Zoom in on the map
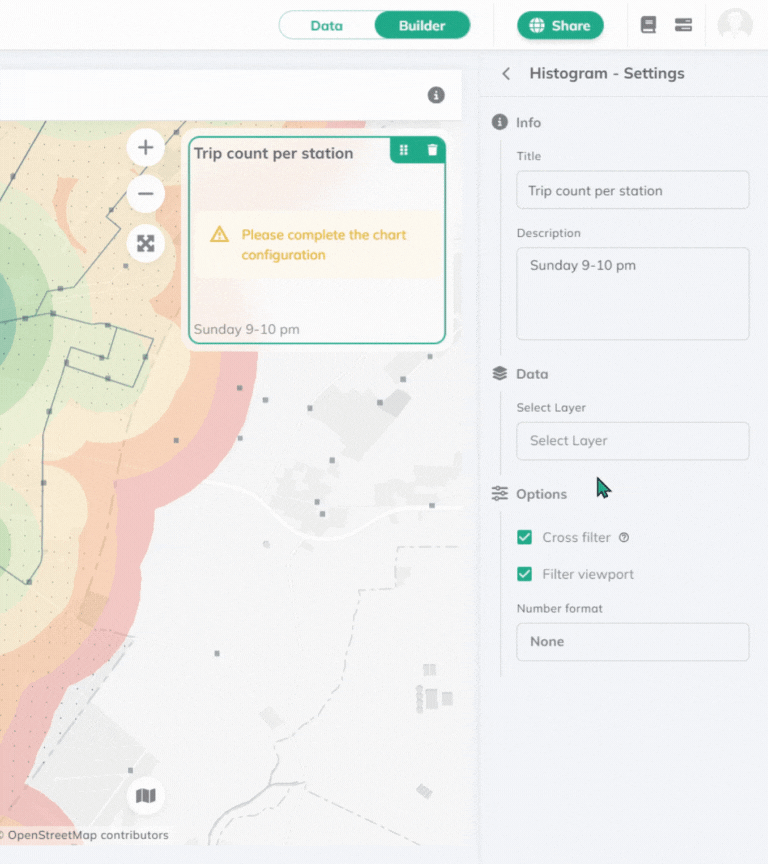Viewport: 768px width, 864px height. coord(146,148)
